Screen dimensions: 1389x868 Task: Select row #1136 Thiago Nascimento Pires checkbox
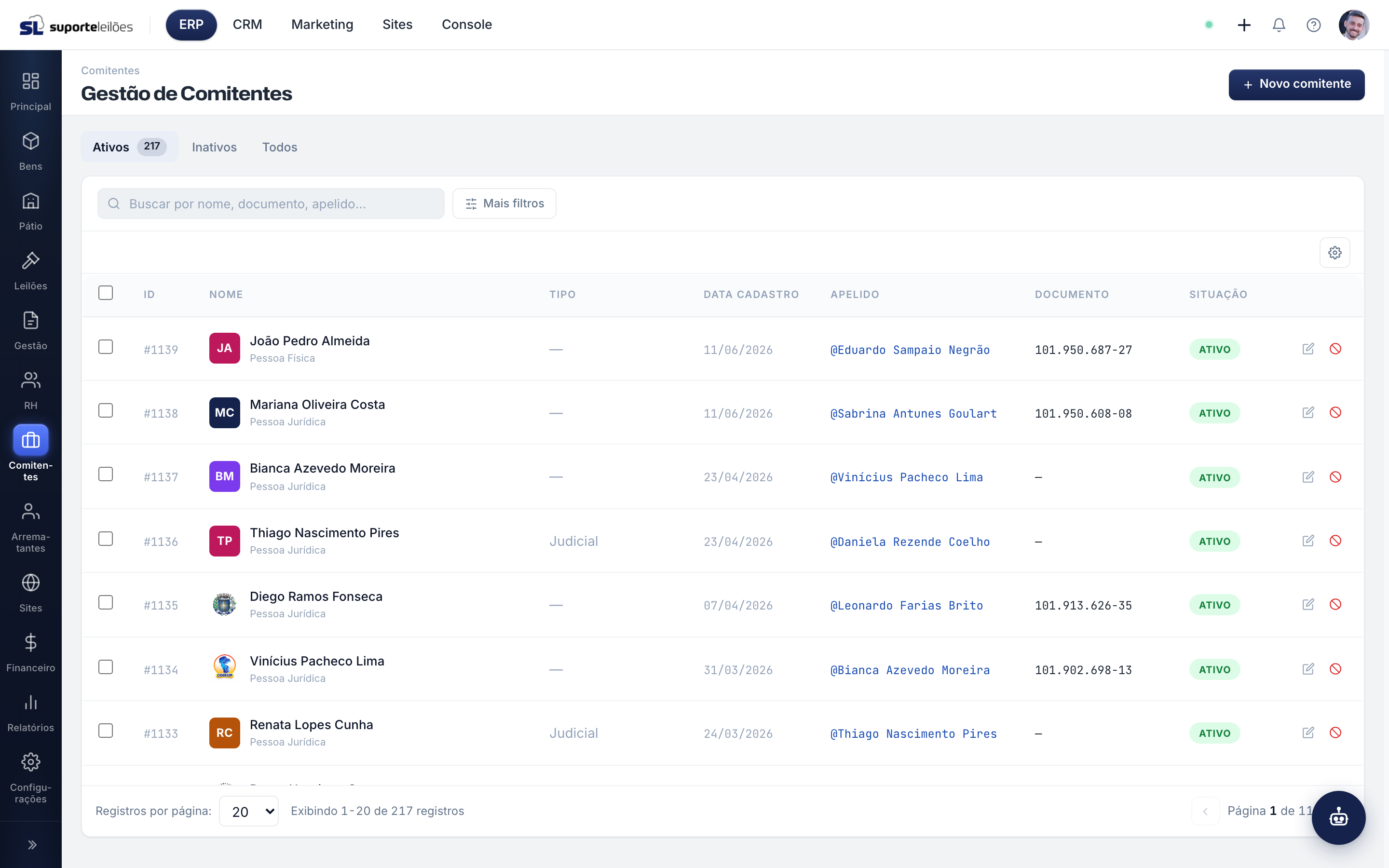[106, 539]
